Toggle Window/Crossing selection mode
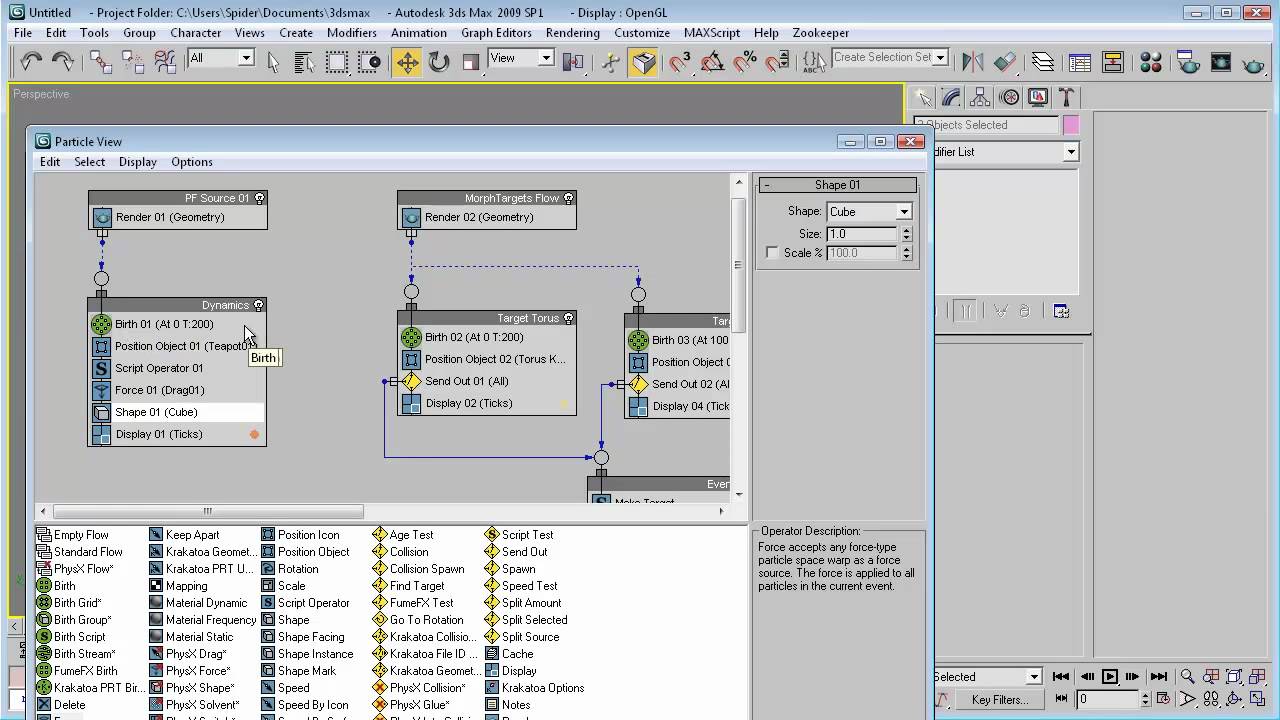1280x720 pixels. tap(372, 62)
